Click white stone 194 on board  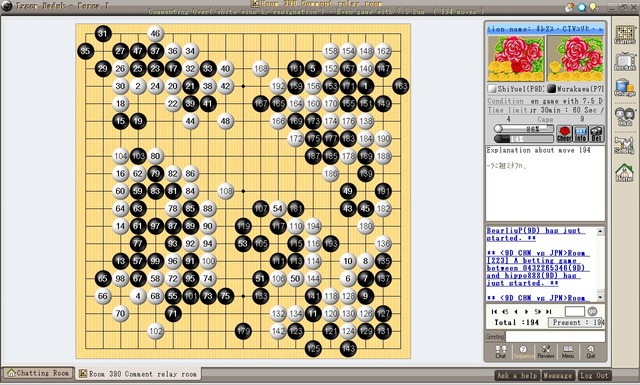[313, 226]
